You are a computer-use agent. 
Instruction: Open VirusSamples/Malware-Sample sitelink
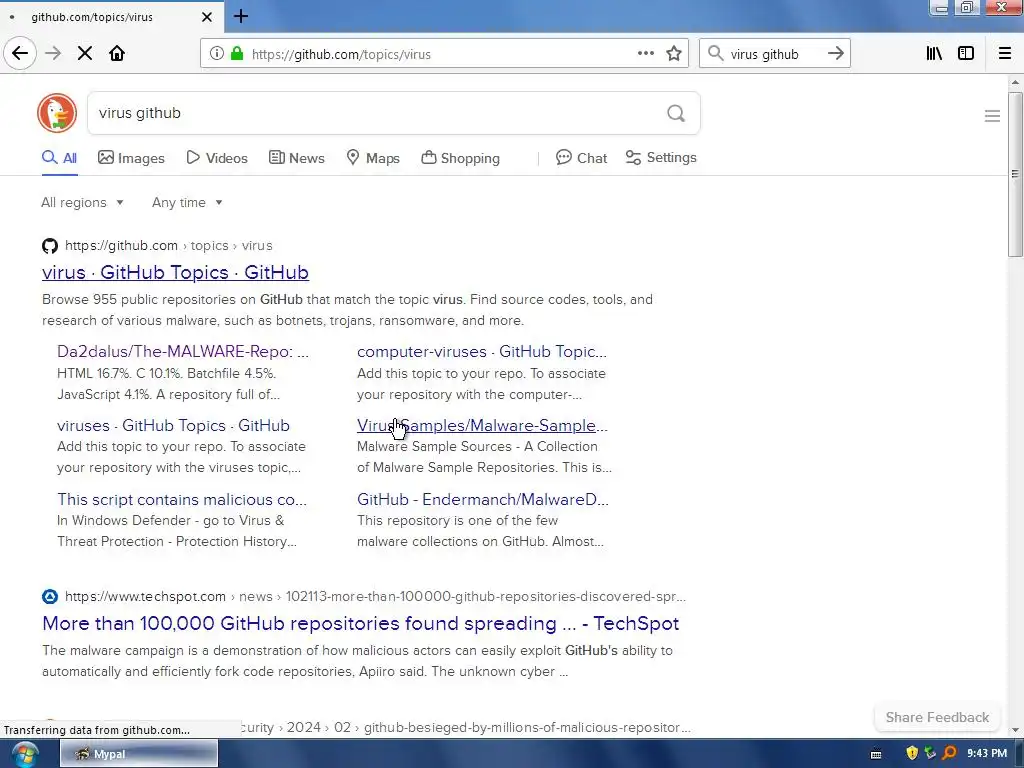(482, 425)
